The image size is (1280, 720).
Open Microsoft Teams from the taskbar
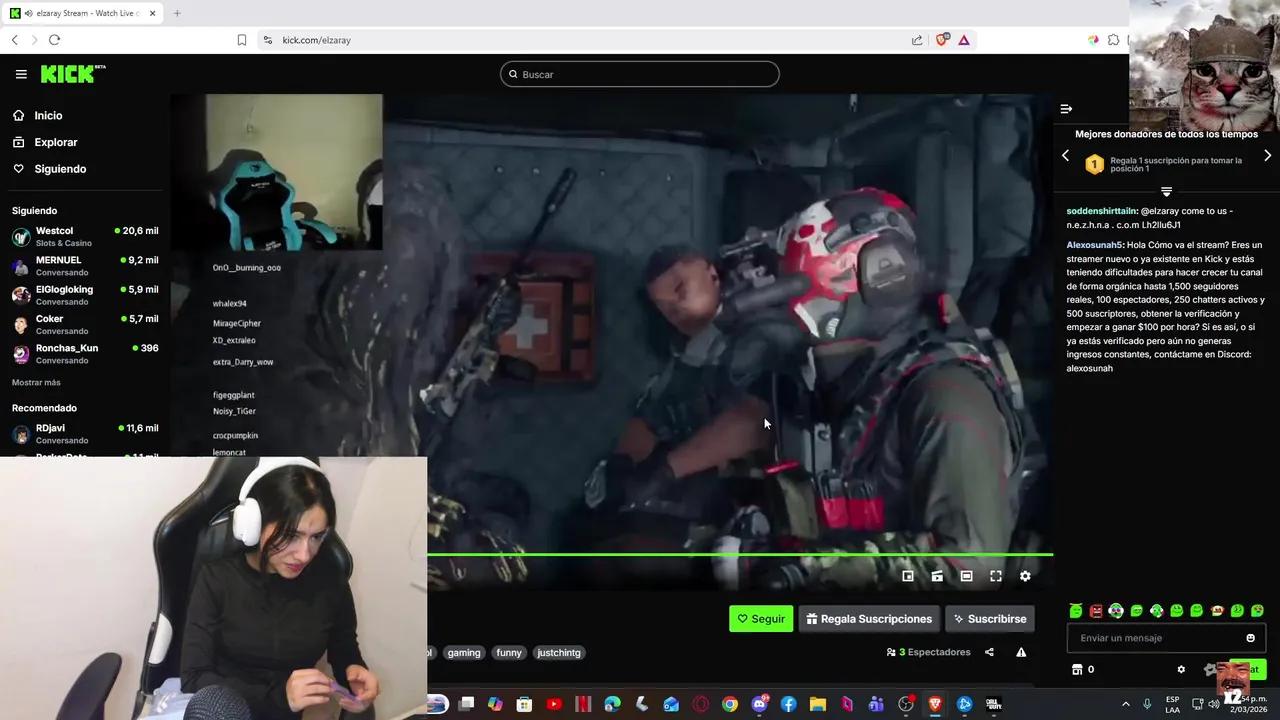coord(876,704)
